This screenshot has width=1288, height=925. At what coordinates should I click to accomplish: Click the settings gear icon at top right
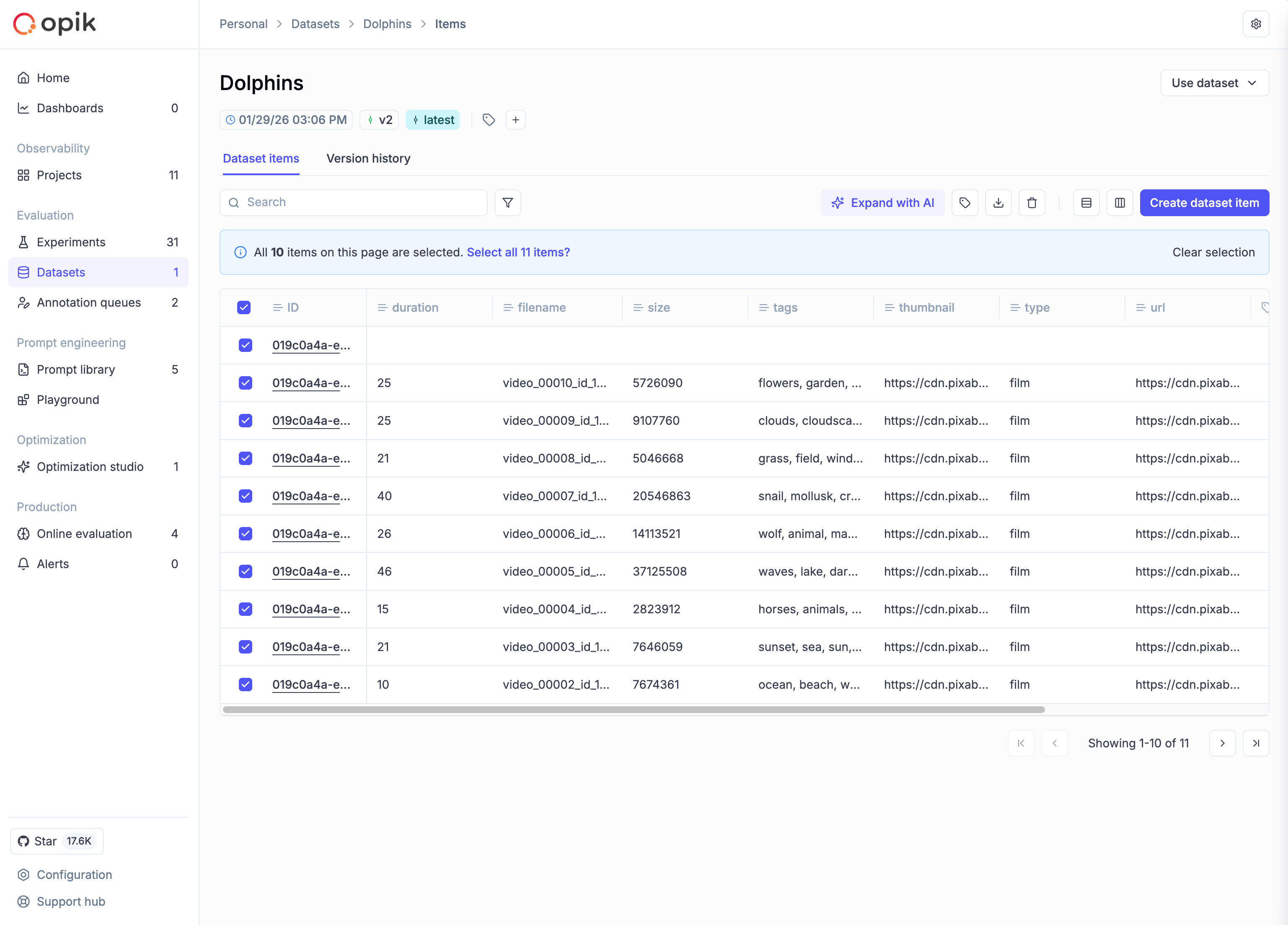1256,24
